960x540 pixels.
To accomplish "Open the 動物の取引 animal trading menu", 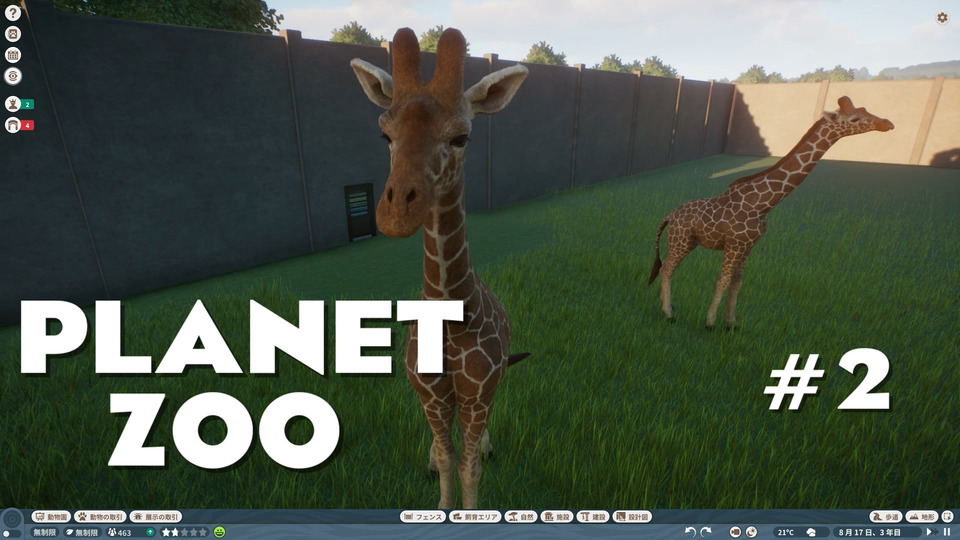I will point(100,517).
